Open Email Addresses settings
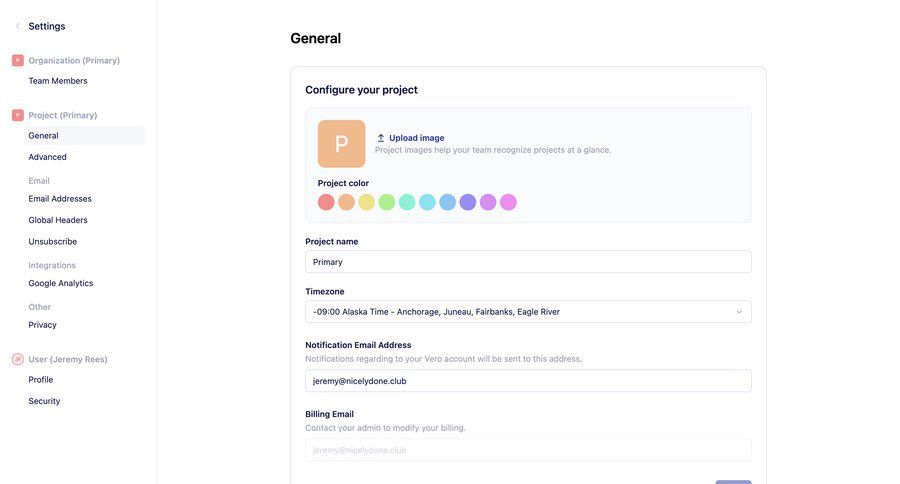Screen dimensions: 900x484 [60, 199]
